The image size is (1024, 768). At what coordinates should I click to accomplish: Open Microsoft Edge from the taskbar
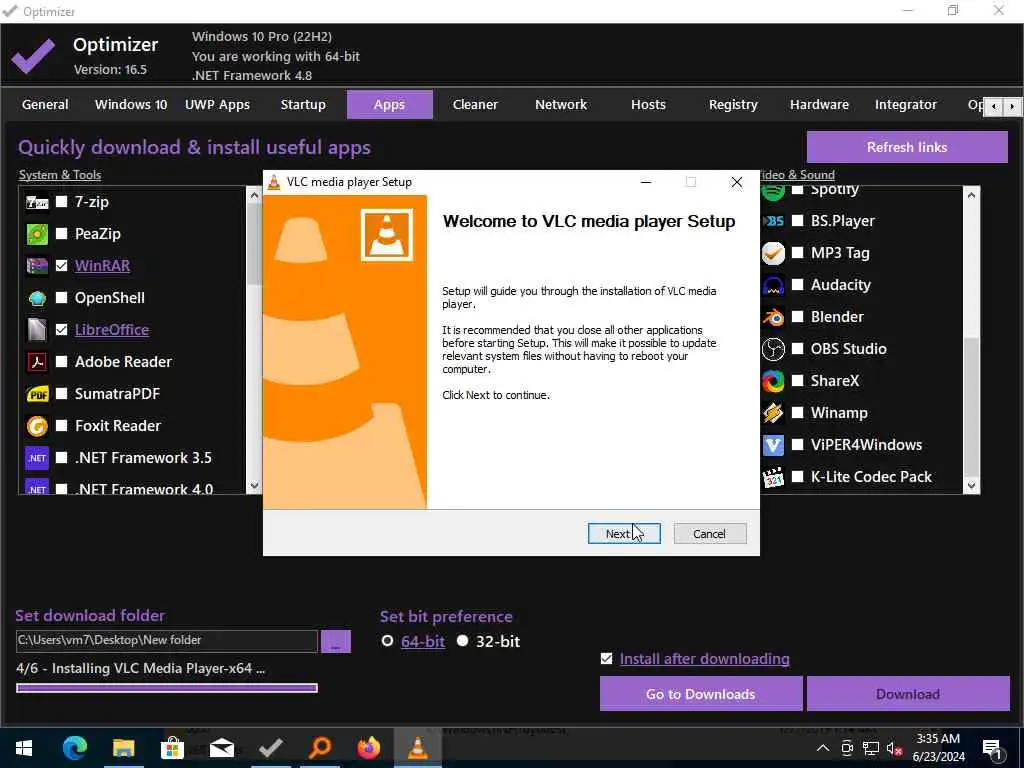(74, 748)
